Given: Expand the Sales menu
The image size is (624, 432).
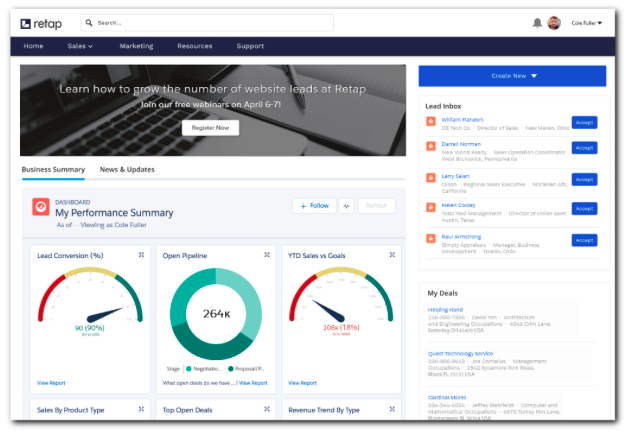Looking at the screenshot, I should (x=80, y=46).
